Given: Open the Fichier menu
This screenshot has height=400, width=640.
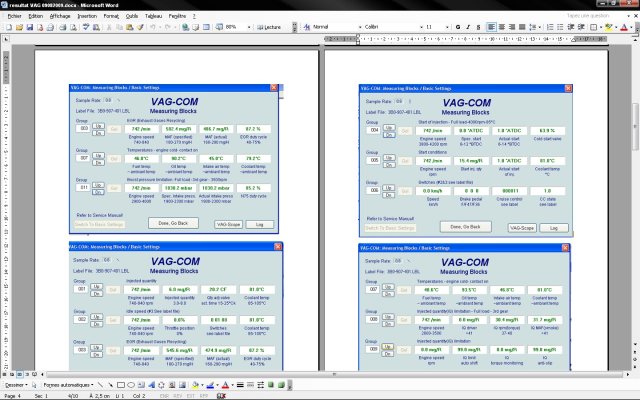Looking at the screenshot, I should coord(14,16).
